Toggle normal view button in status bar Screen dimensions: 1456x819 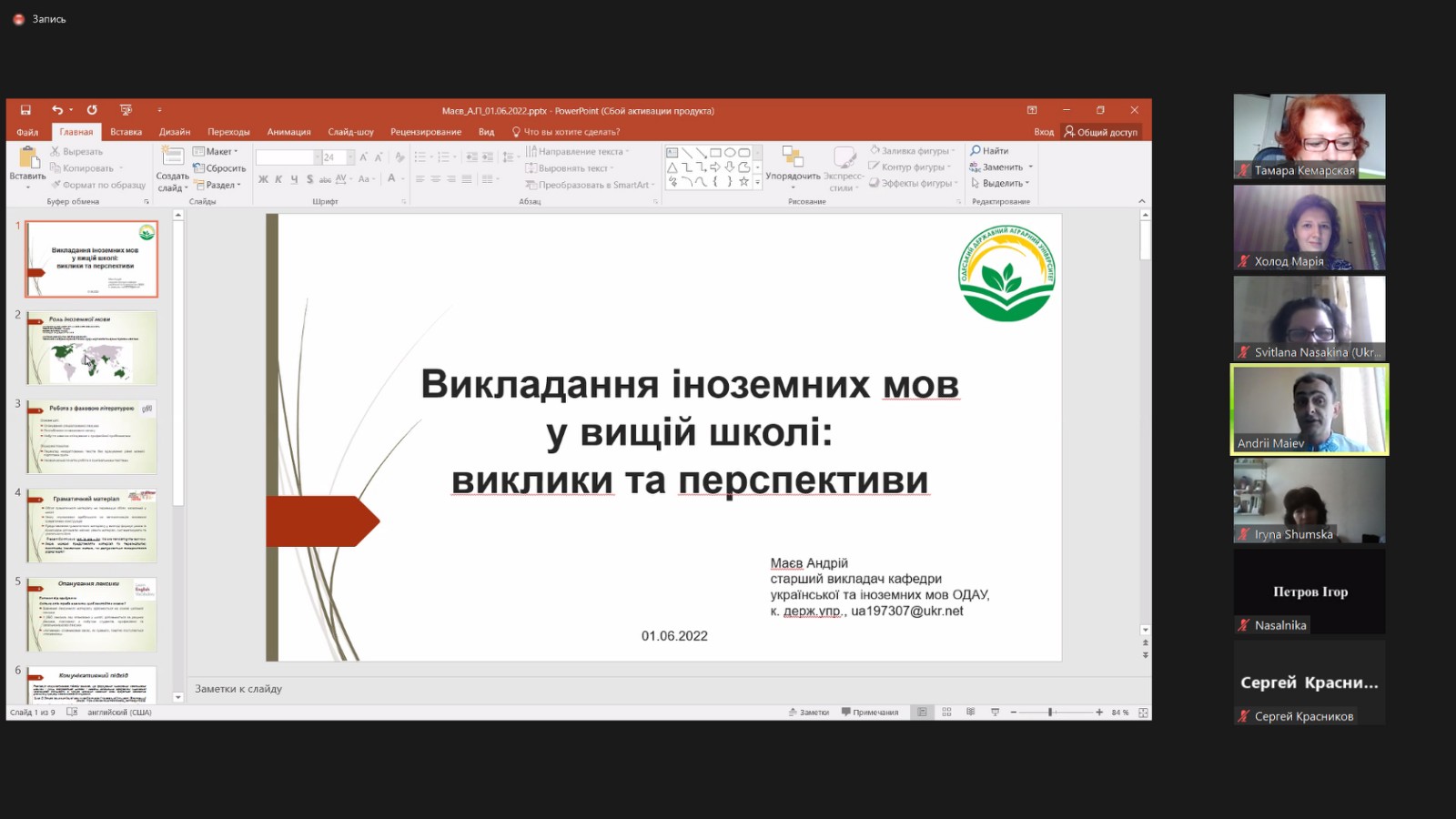(x=922, y=713)
